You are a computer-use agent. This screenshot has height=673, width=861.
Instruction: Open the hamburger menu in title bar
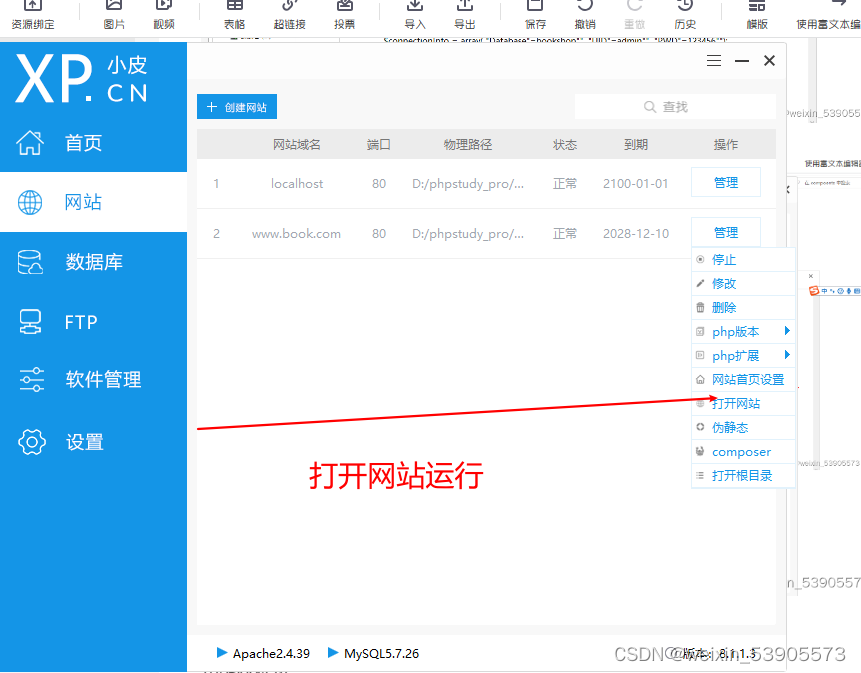tap(714, 60)
